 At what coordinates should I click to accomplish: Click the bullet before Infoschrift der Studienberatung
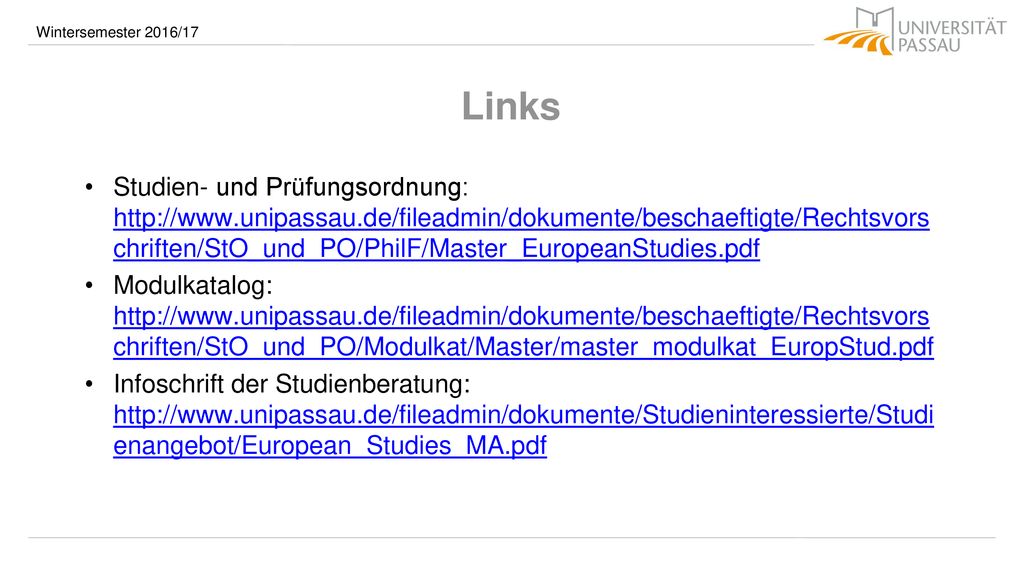coord(89,384)
